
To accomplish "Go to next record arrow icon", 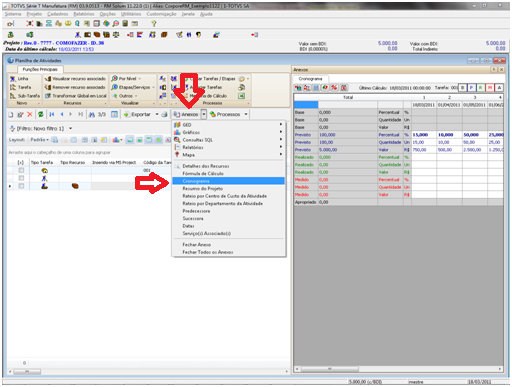I will (70, 114).
